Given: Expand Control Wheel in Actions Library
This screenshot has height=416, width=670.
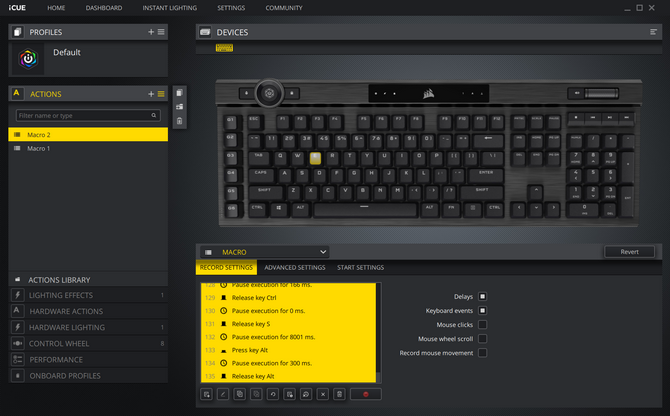Looking at the screenshot, I should [x=88, y=344].
